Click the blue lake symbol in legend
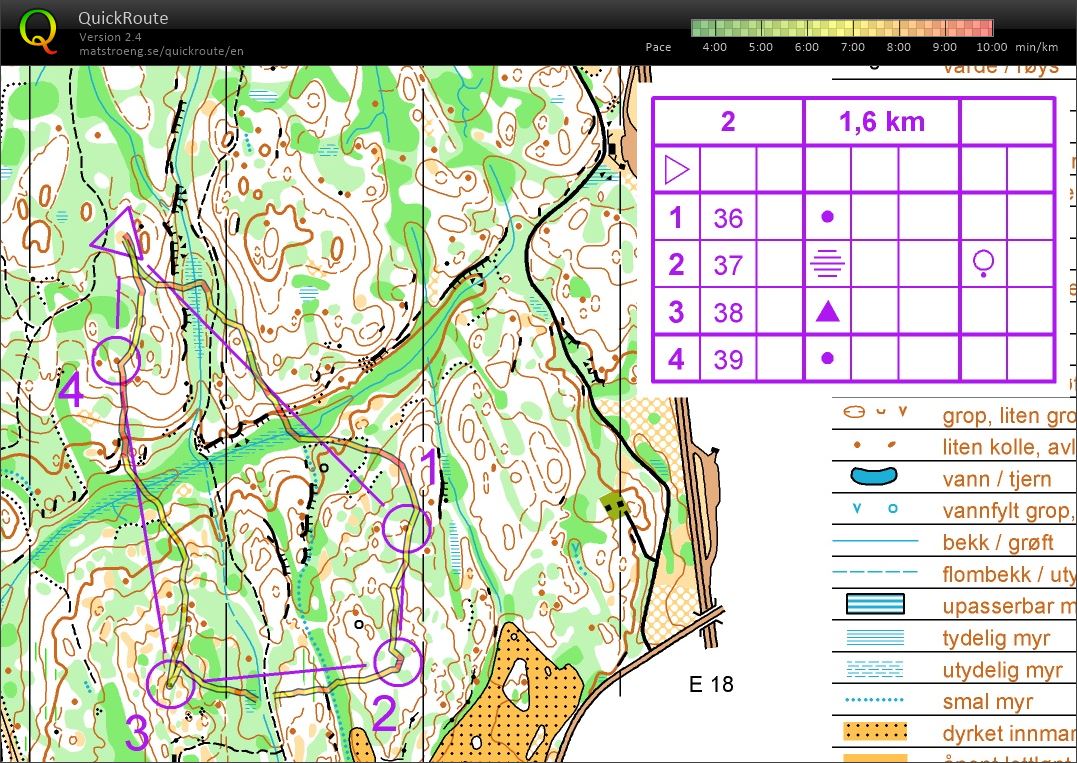 (x=874, y=476)
